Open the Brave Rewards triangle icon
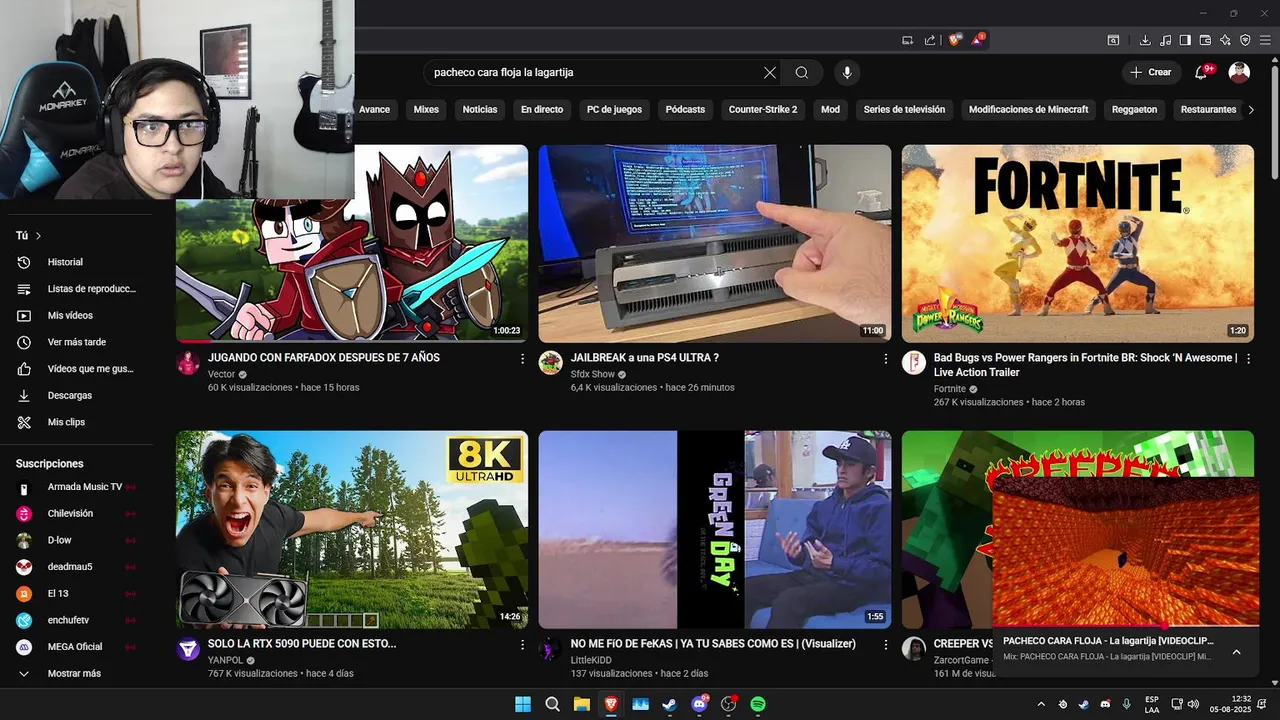The height and width of the screenshot is (720, 1280). [978, 40]
